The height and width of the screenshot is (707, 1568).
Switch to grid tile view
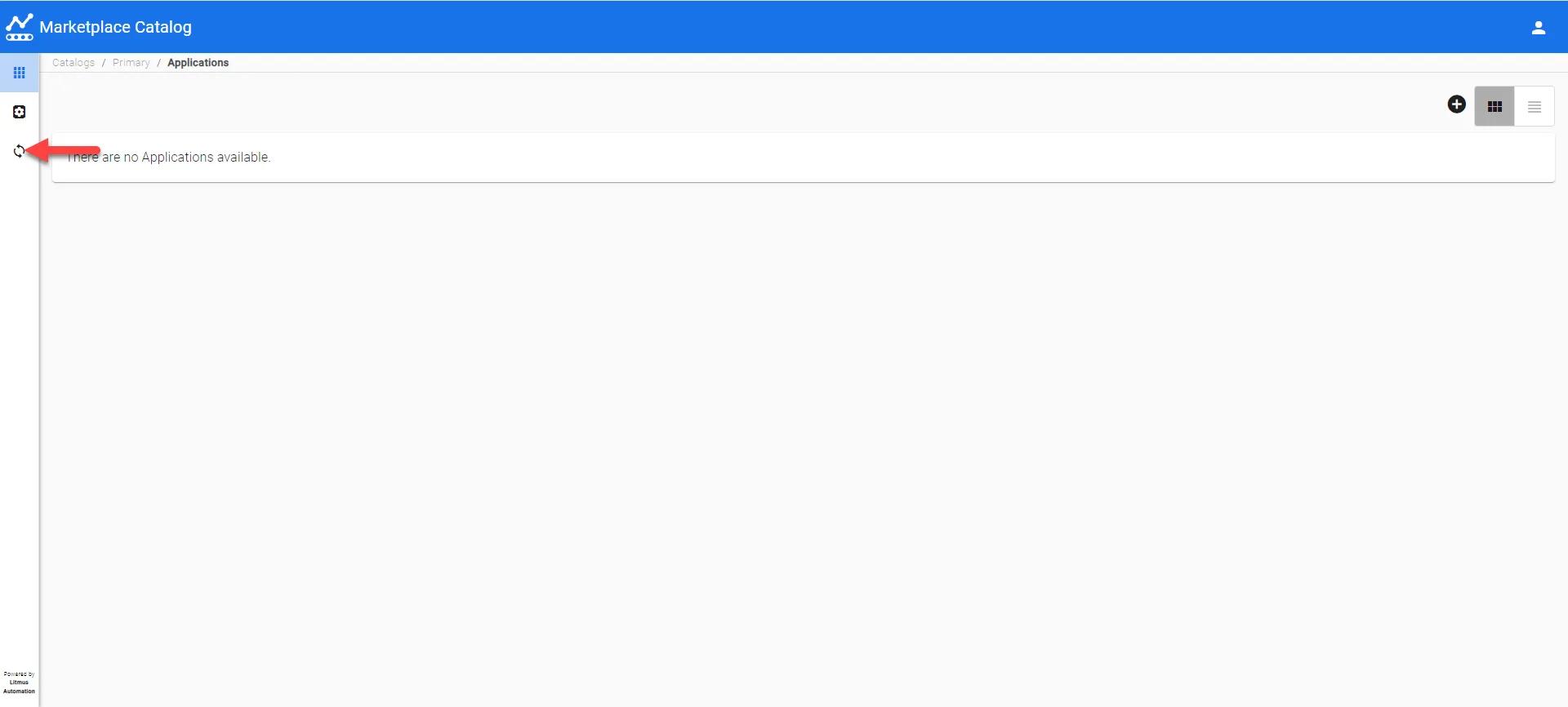click(x=1494, y=106)
